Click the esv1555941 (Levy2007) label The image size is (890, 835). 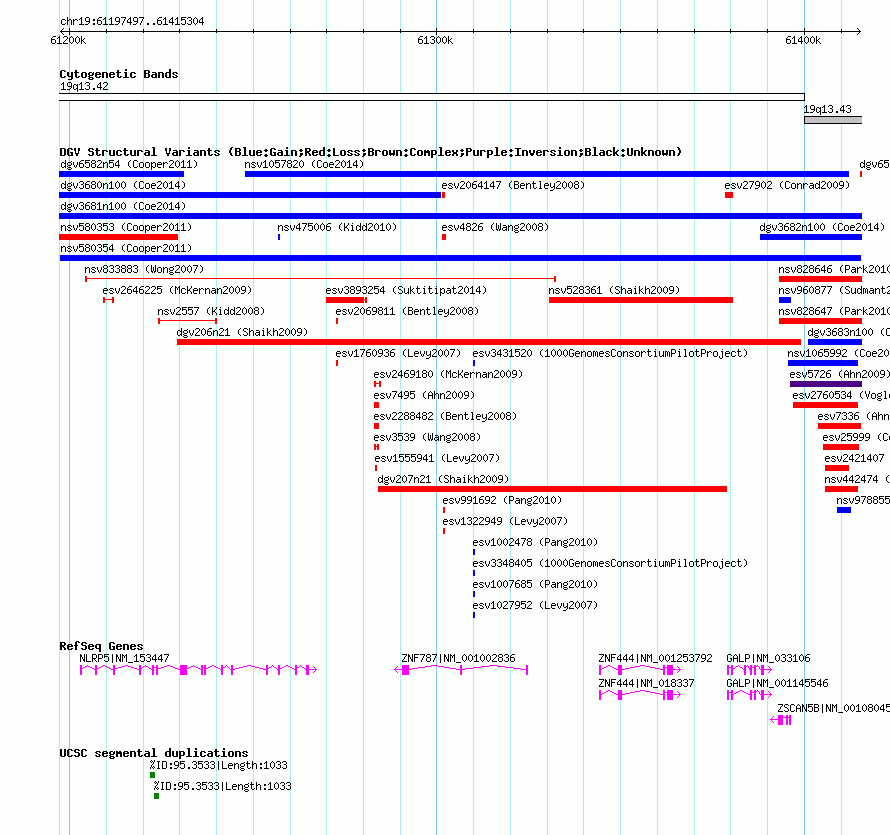tap(437, 459)
